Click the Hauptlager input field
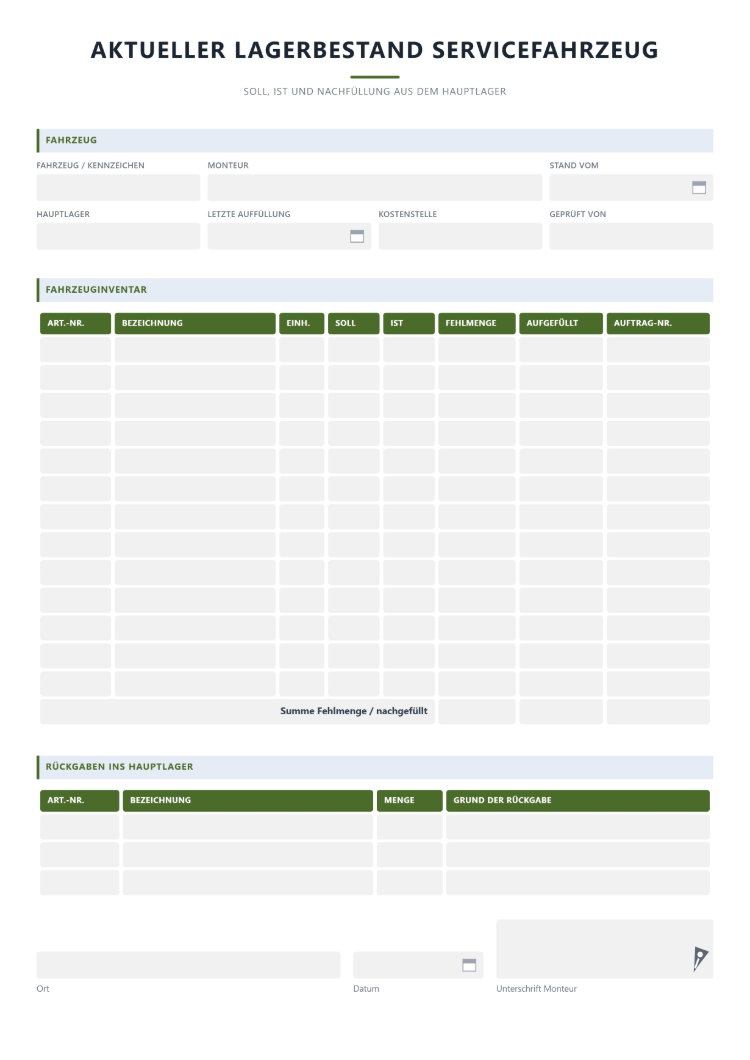This screenshot has width=750, height=1060. (118, 237)
